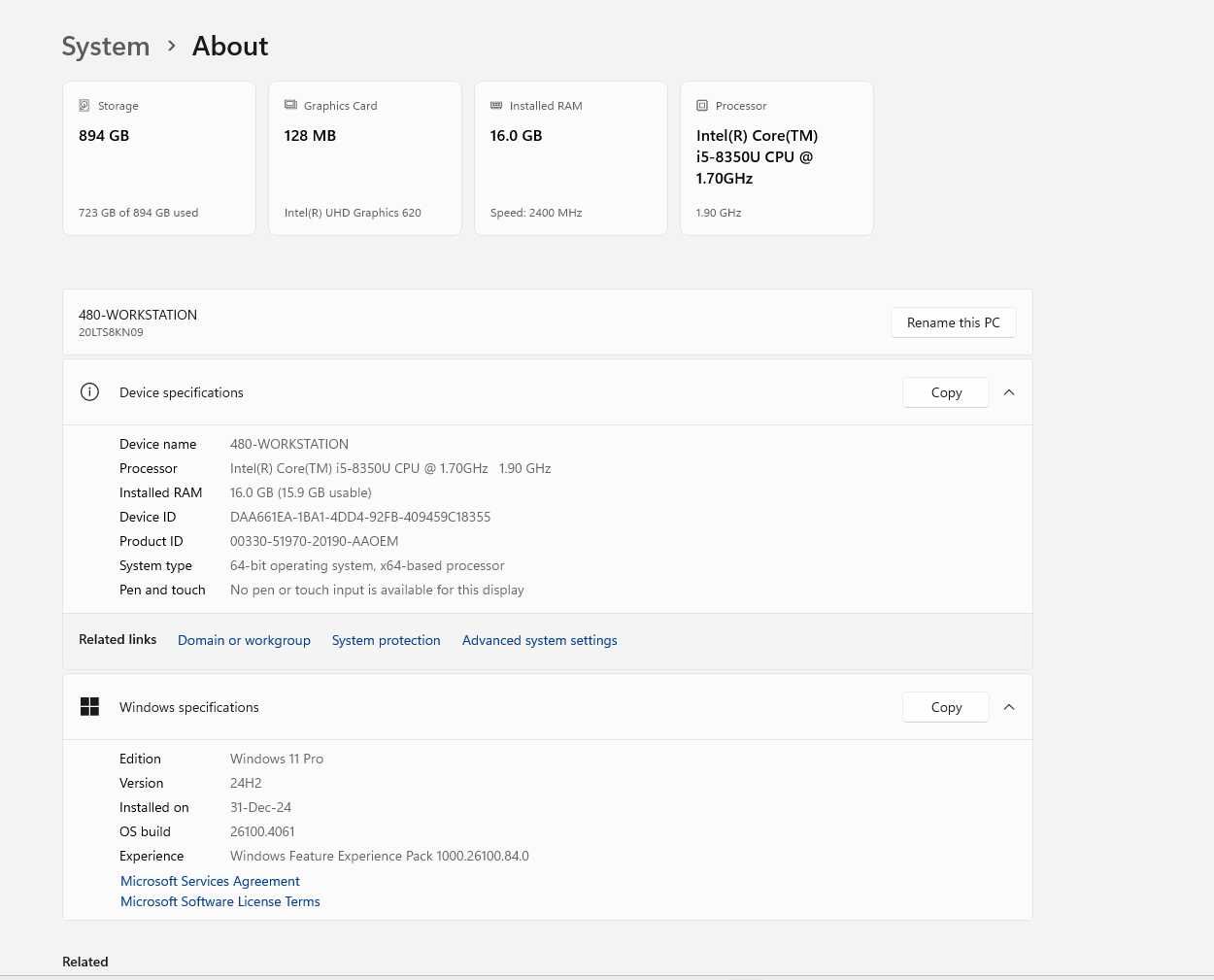Viewport: 1214px width, 980px height.
Task: Open the Storage 894 GB card
Action: coord(159,158)
